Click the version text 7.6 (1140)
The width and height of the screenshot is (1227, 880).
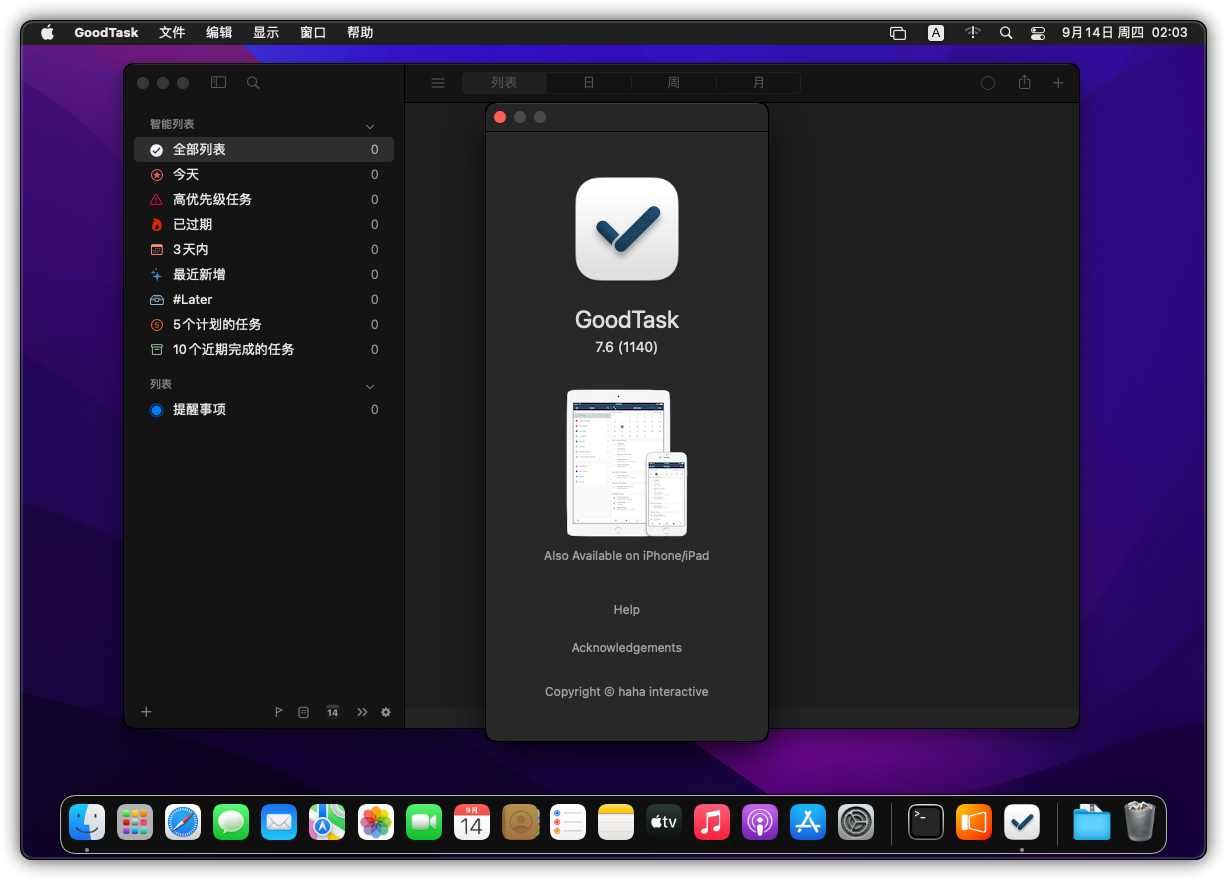pyautogui.click(x=627, y=347)
